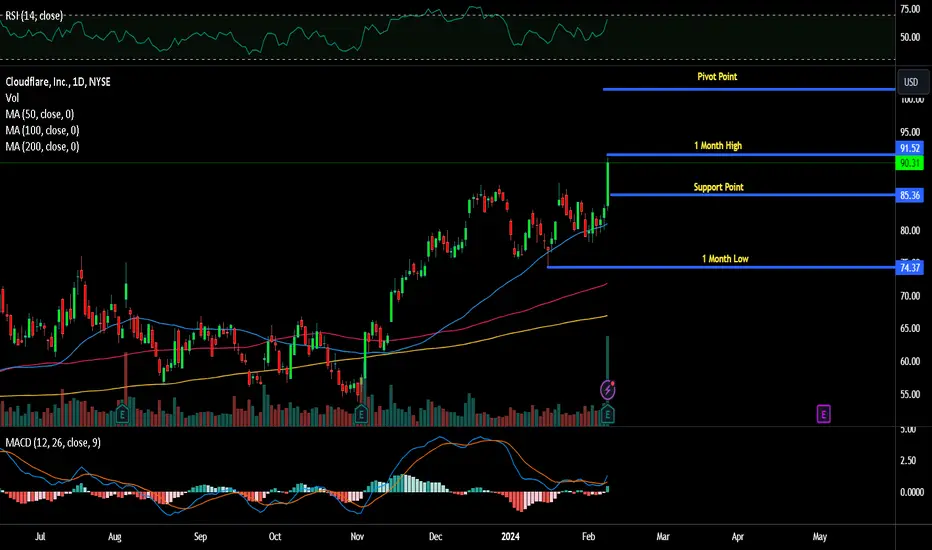Click the RSI (14, close) legend
Screen dimensions: 932x550
(34, 15)
